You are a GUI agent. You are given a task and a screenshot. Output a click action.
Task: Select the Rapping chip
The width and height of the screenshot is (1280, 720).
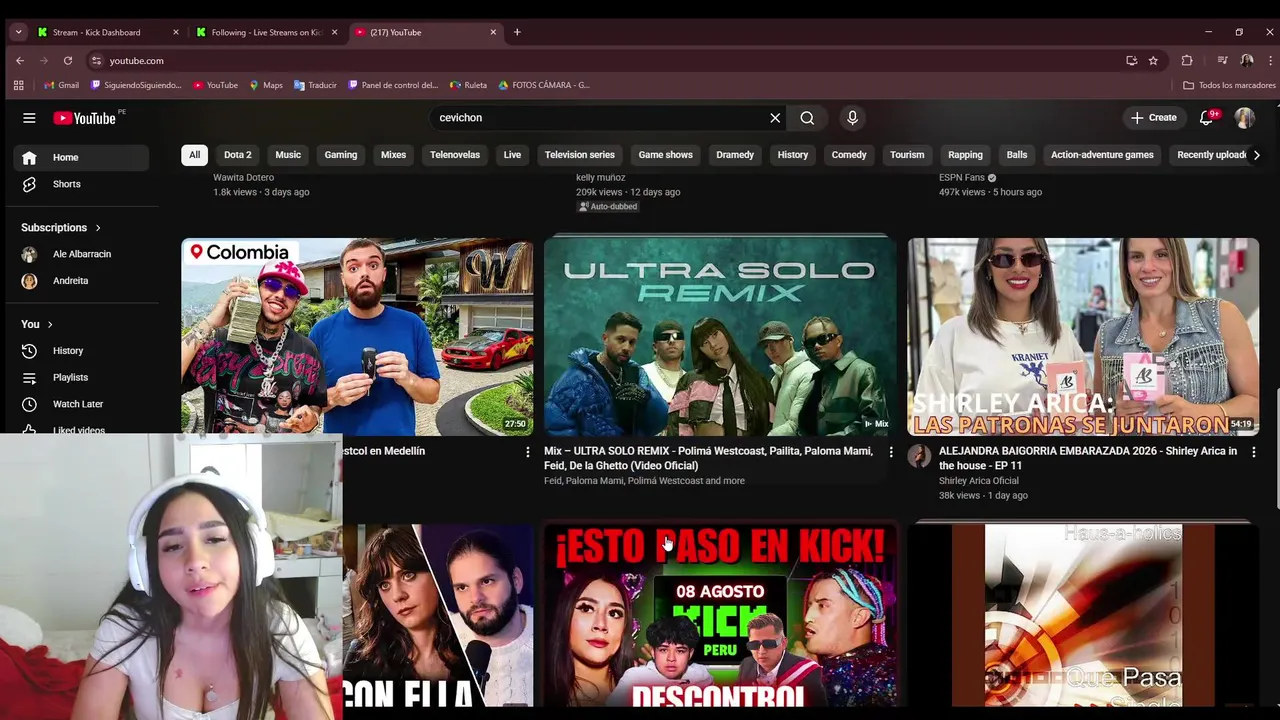(965, 155)
